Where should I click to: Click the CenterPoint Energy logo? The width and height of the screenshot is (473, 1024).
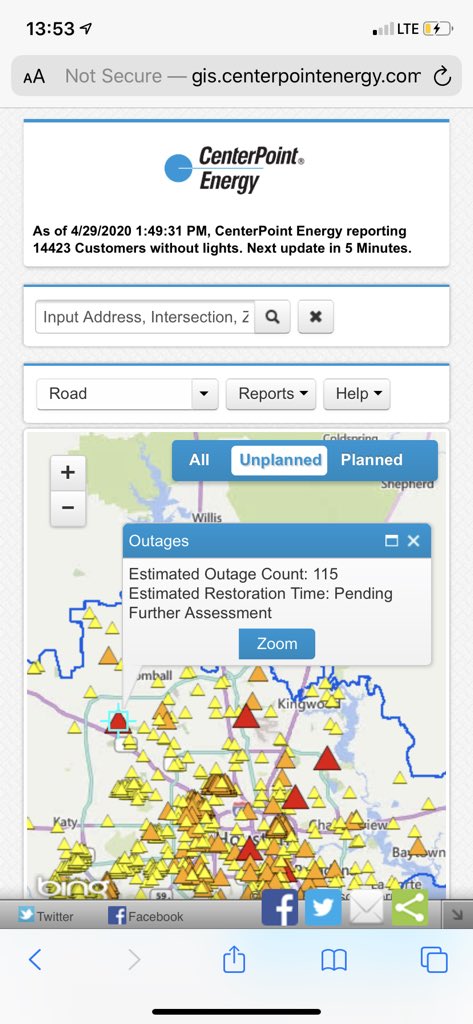234,168
